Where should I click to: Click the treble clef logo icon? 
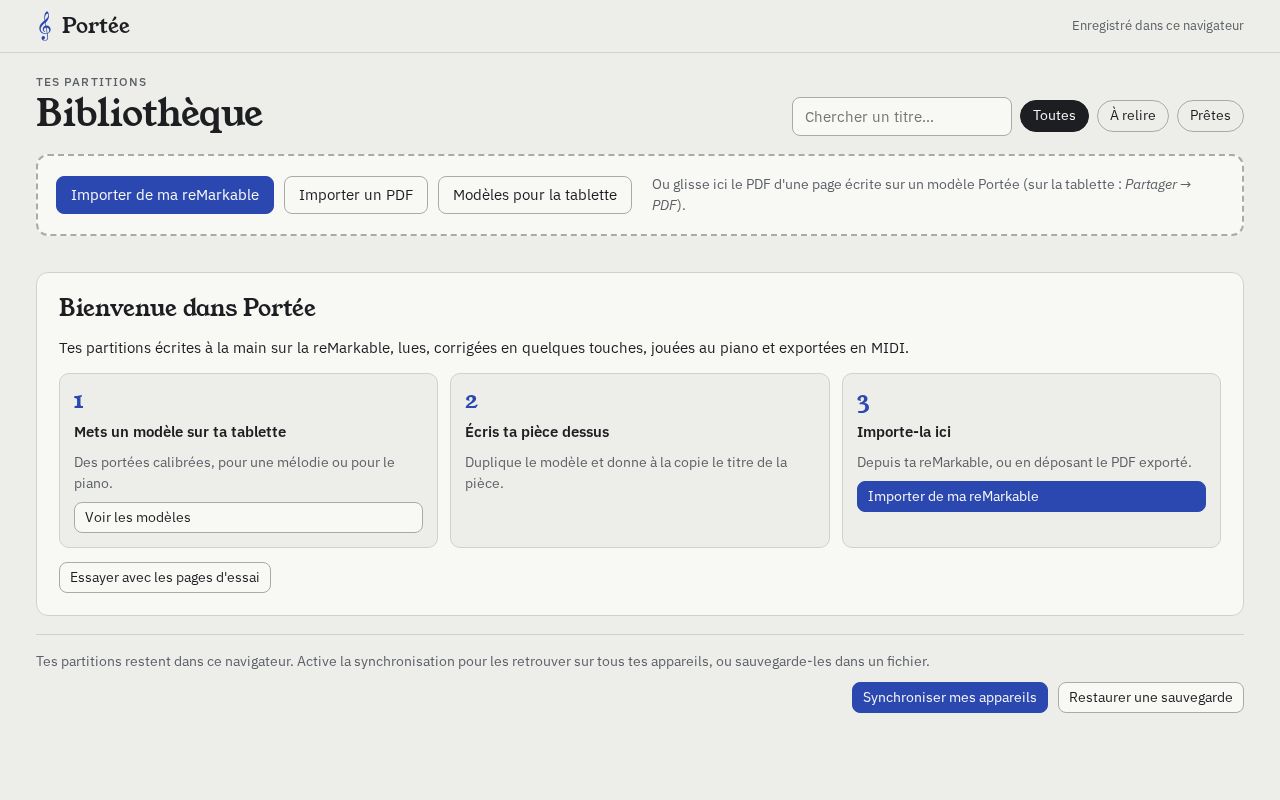tap(45, 26)
